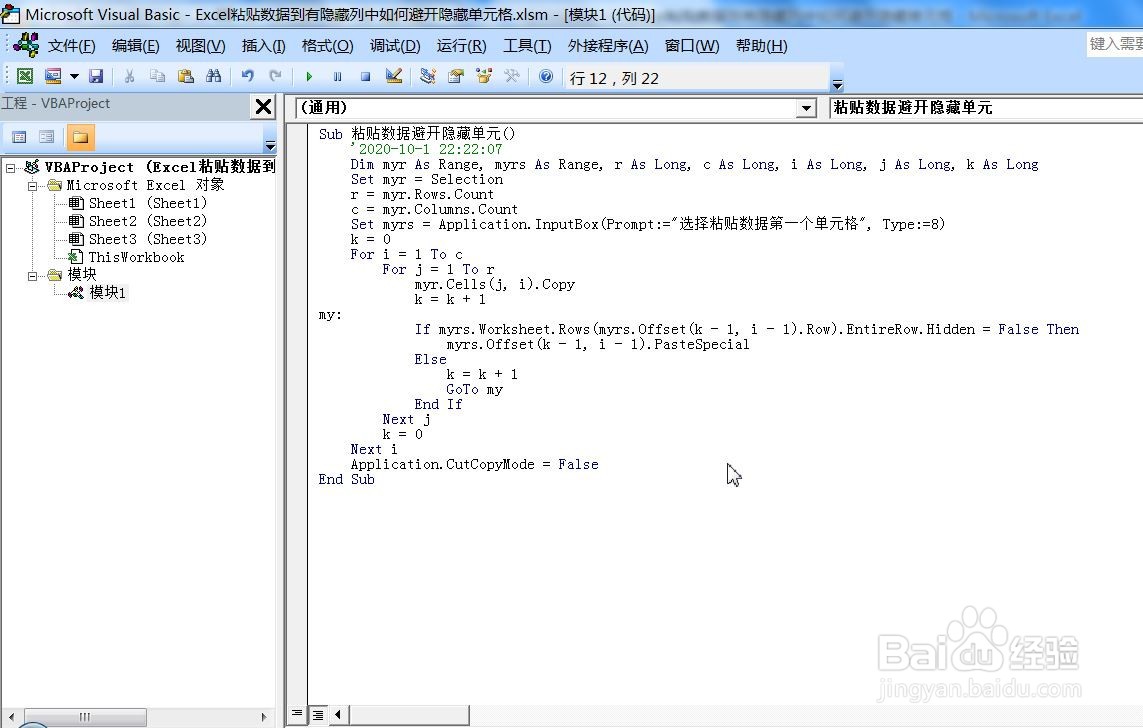Toggle Design Mode icon
1143x728 pixels.
tap(394, 76)
